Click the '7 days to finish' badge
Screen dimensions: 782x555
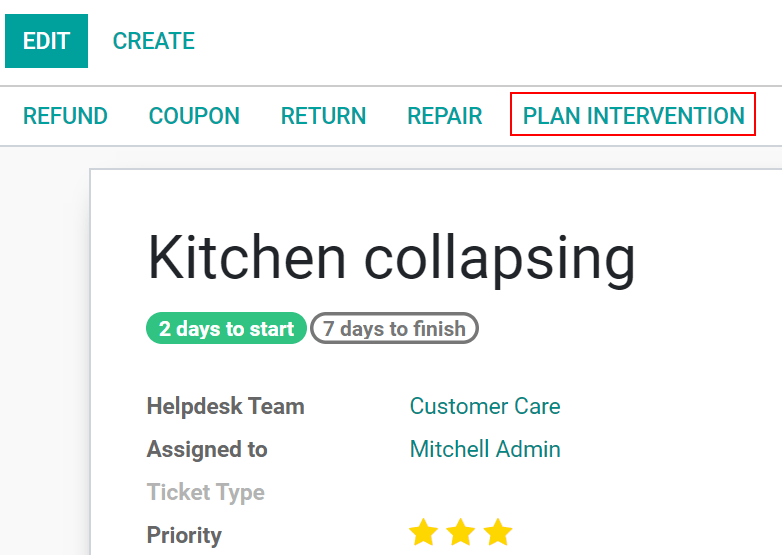tap(394, 329)
